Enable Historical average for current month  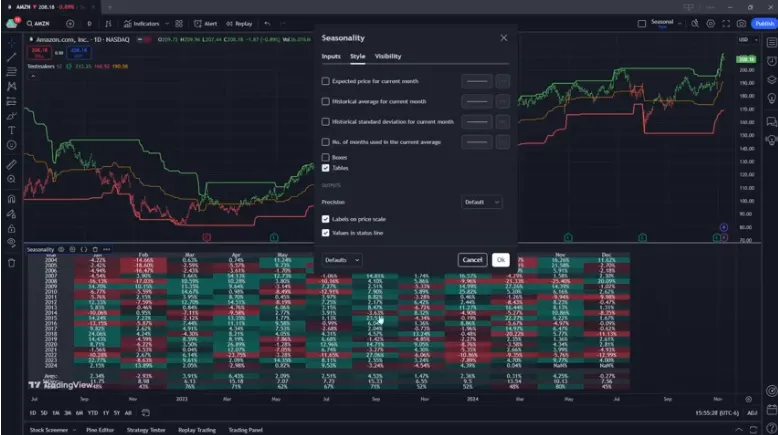point(325,101)
